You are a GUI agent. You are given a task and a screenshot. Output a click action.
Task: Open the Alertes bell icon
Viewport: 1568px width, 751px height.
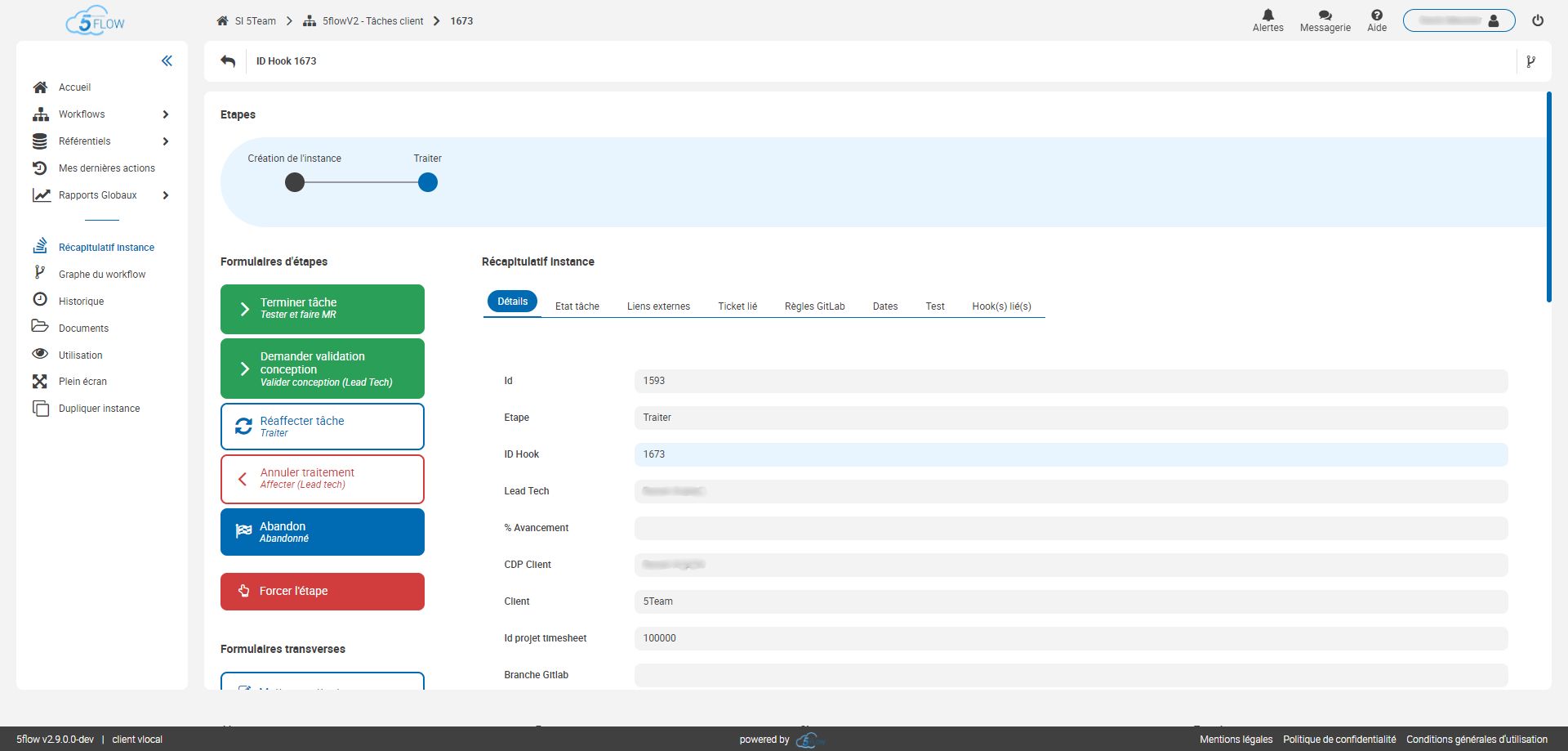coord(1267,15)
